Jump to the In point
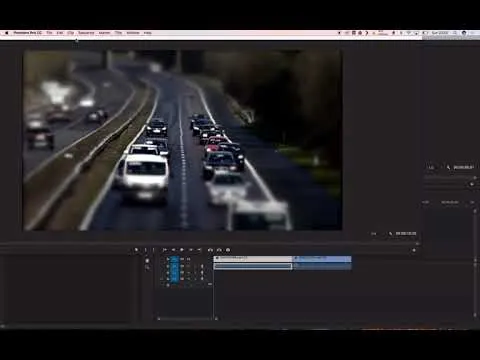 tap(164, 250)
